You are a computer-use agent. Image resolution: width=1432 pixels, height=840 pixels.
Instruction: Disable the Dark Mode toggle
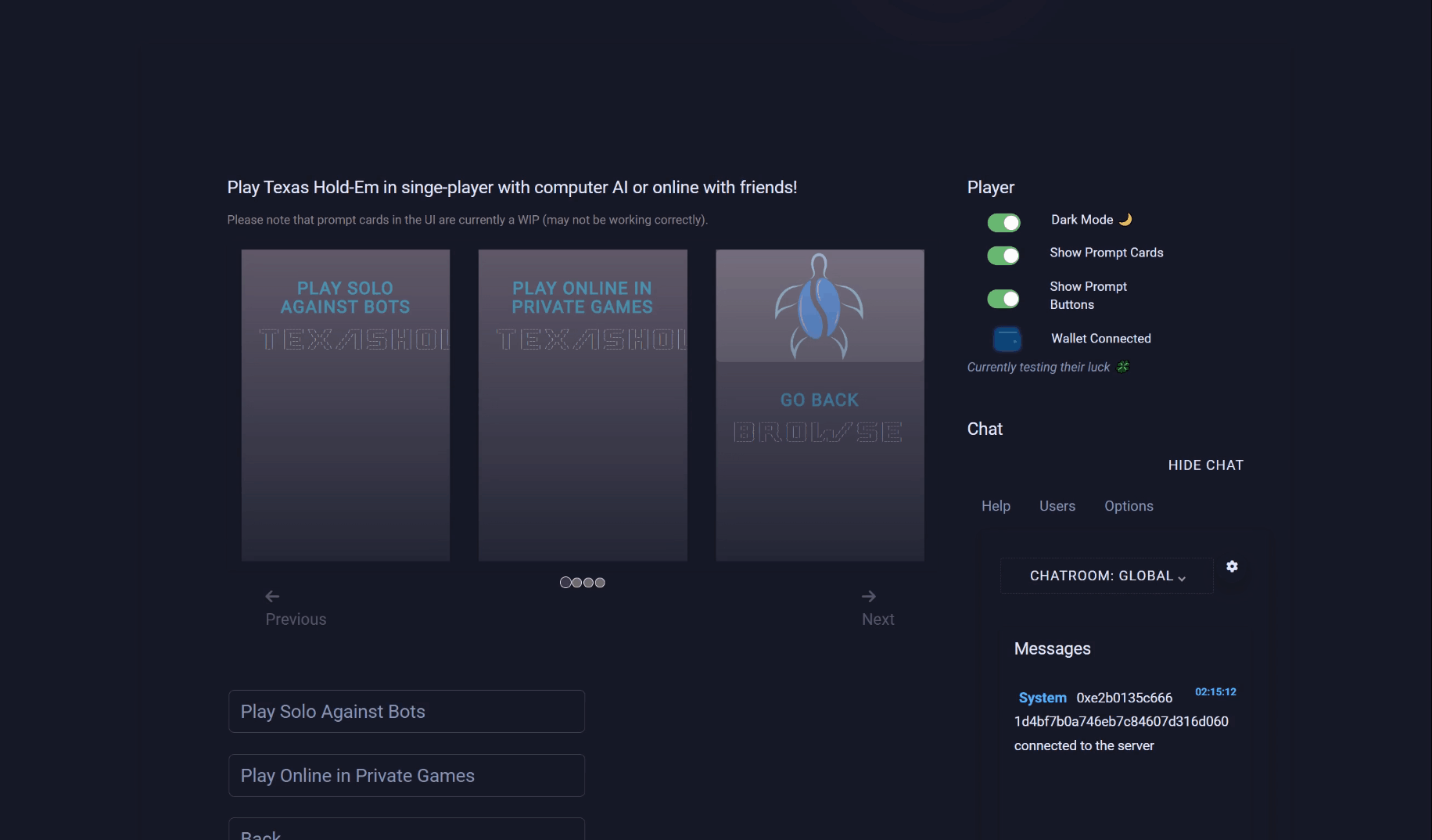(1003, 223)
